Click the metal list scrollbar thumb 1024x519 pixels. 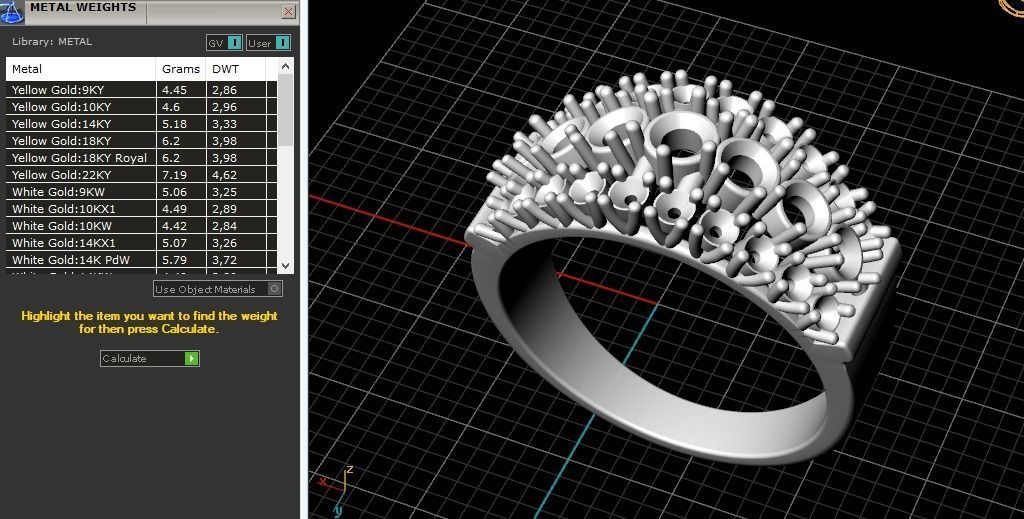[285, 110]
